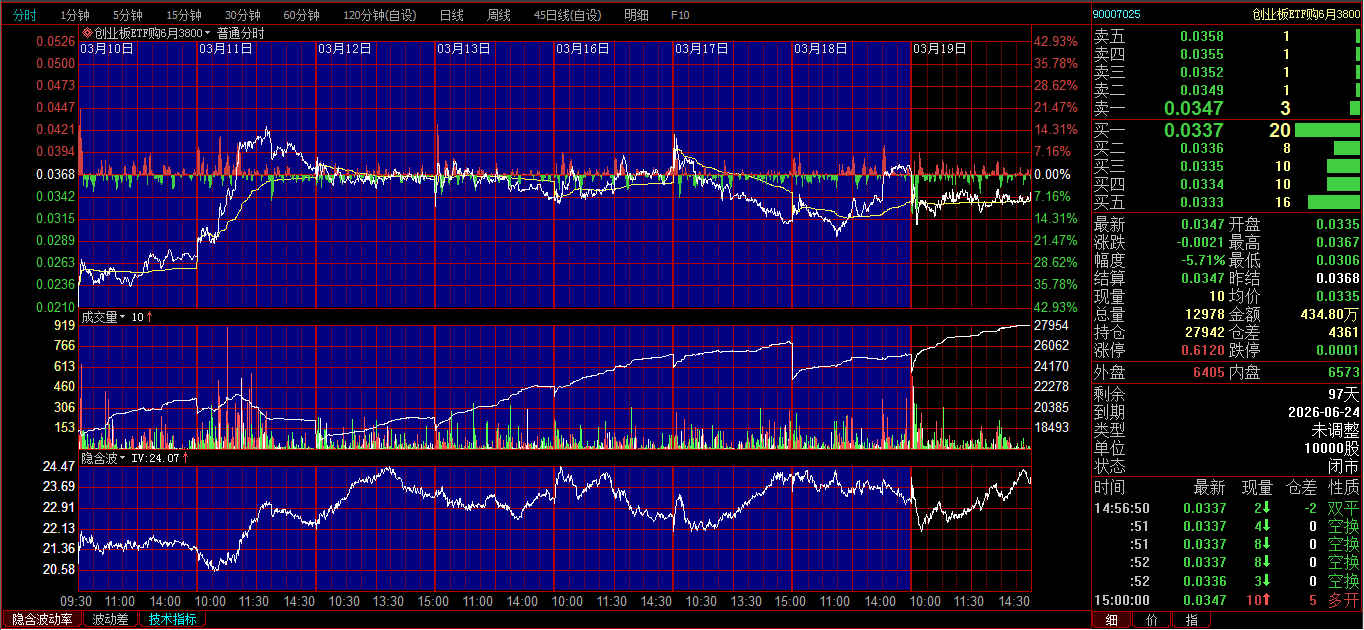The width and height of the screenshot is (1364, 630).
Task: Click the red diamond icon beside the contract name
Action: [x=87, y=33]
